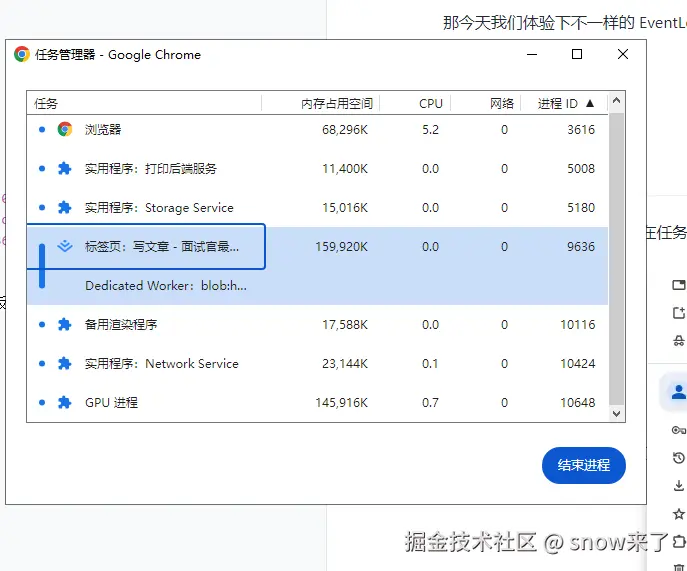Sort by 任务 column header

click(x=144, y=103)
